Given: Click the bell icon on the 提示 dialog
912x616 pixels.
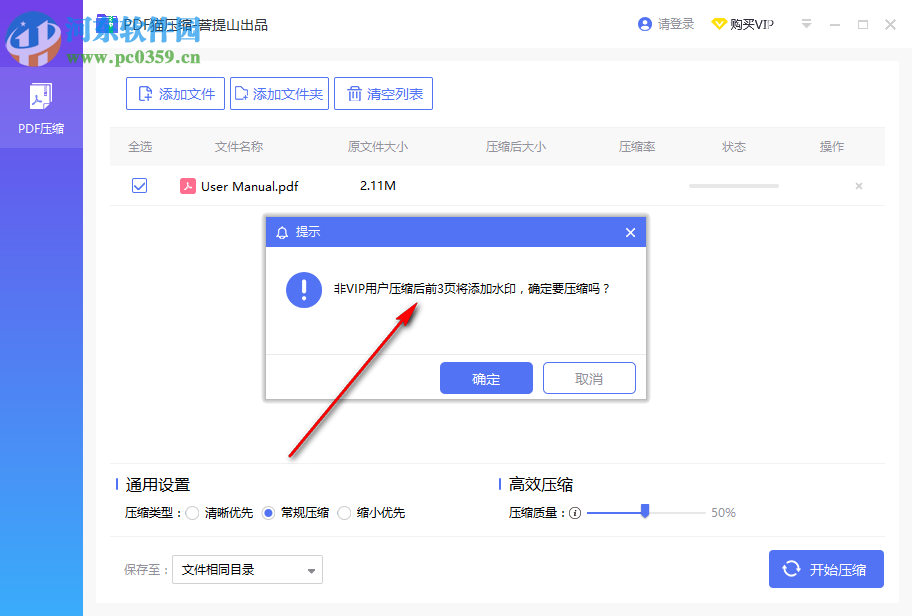Looking at the screenshot, I should pos(281,232).
